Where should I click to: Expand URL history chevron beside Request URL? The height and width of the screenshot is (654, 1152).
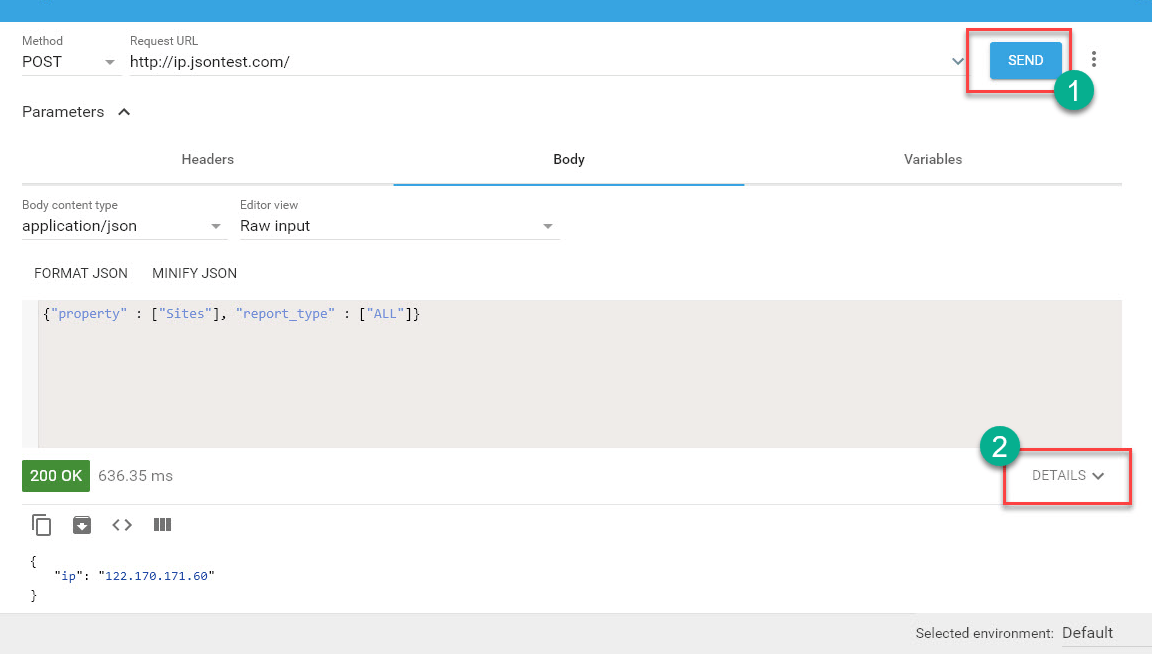(x=957, y=62)
